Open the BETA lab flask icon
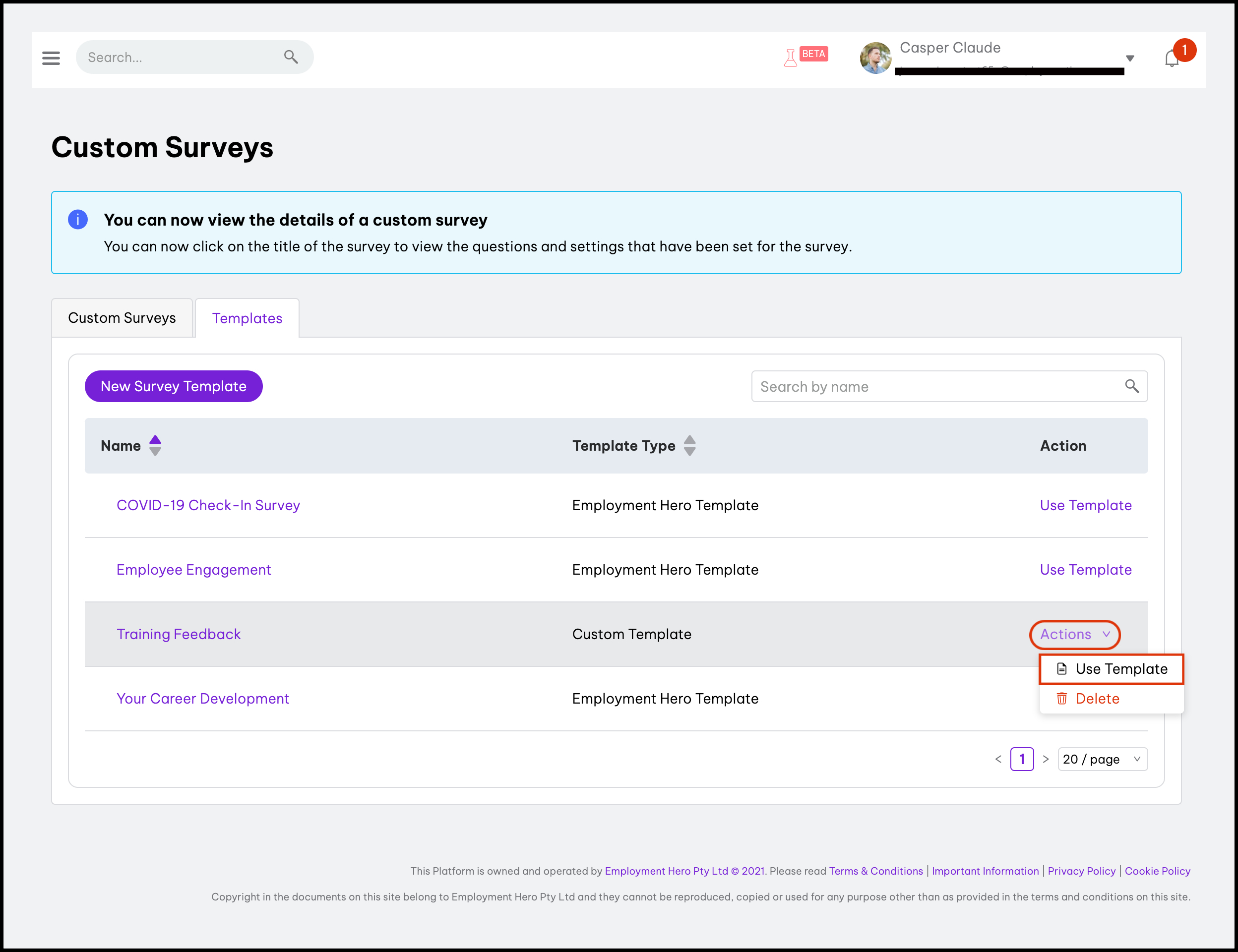Viewport: 1238px width, 952px height. pyautogui.click(x=790, y=58)
